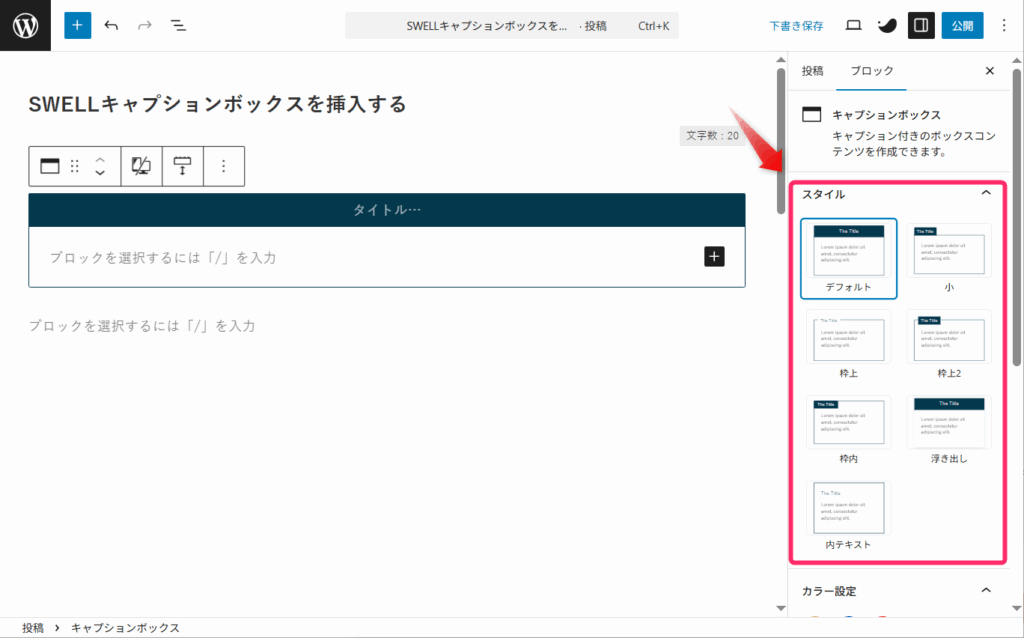Click the 公開 publish button
The height and width of the screenshot is (638, 1024).
(962, 25)
